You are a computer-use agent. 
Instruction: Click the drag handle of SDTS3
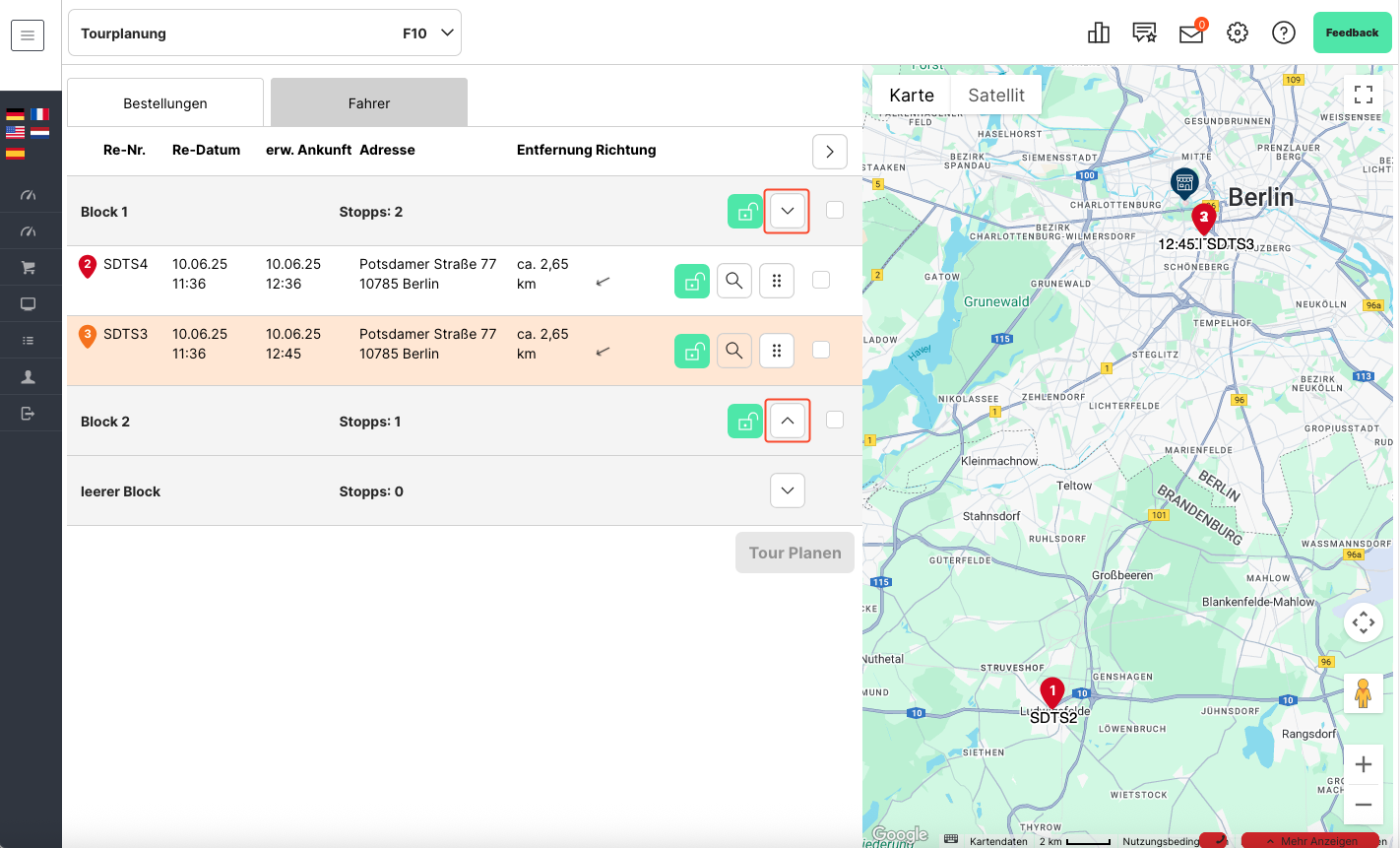[777, 351]
